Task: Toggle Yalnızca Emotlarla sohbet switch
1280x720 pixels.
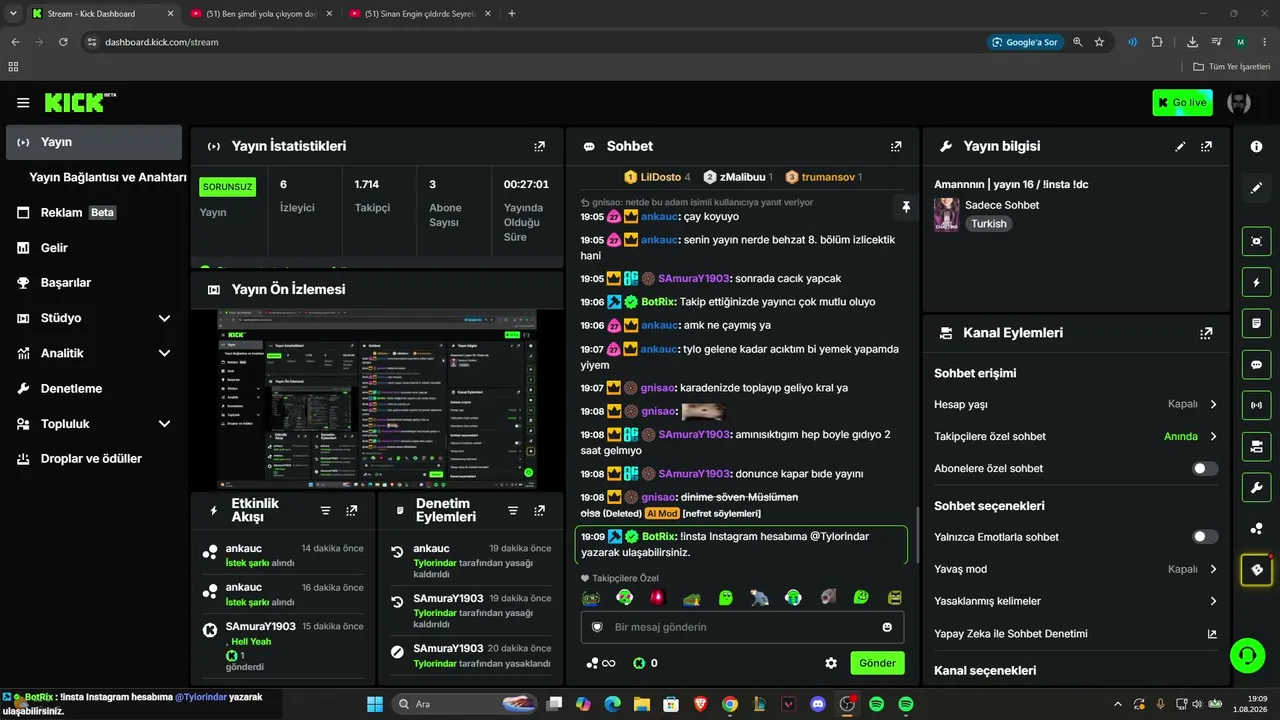Action: pos(1205,537)
